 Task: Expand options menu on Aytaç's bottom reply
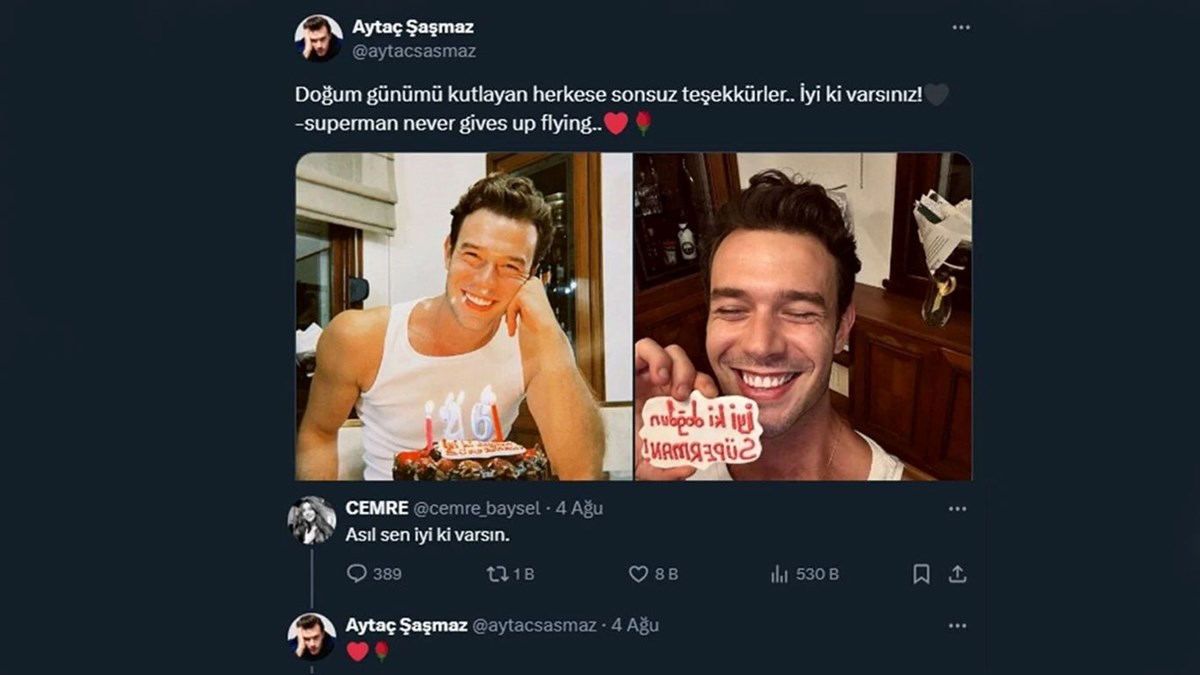tap(957, 625)
